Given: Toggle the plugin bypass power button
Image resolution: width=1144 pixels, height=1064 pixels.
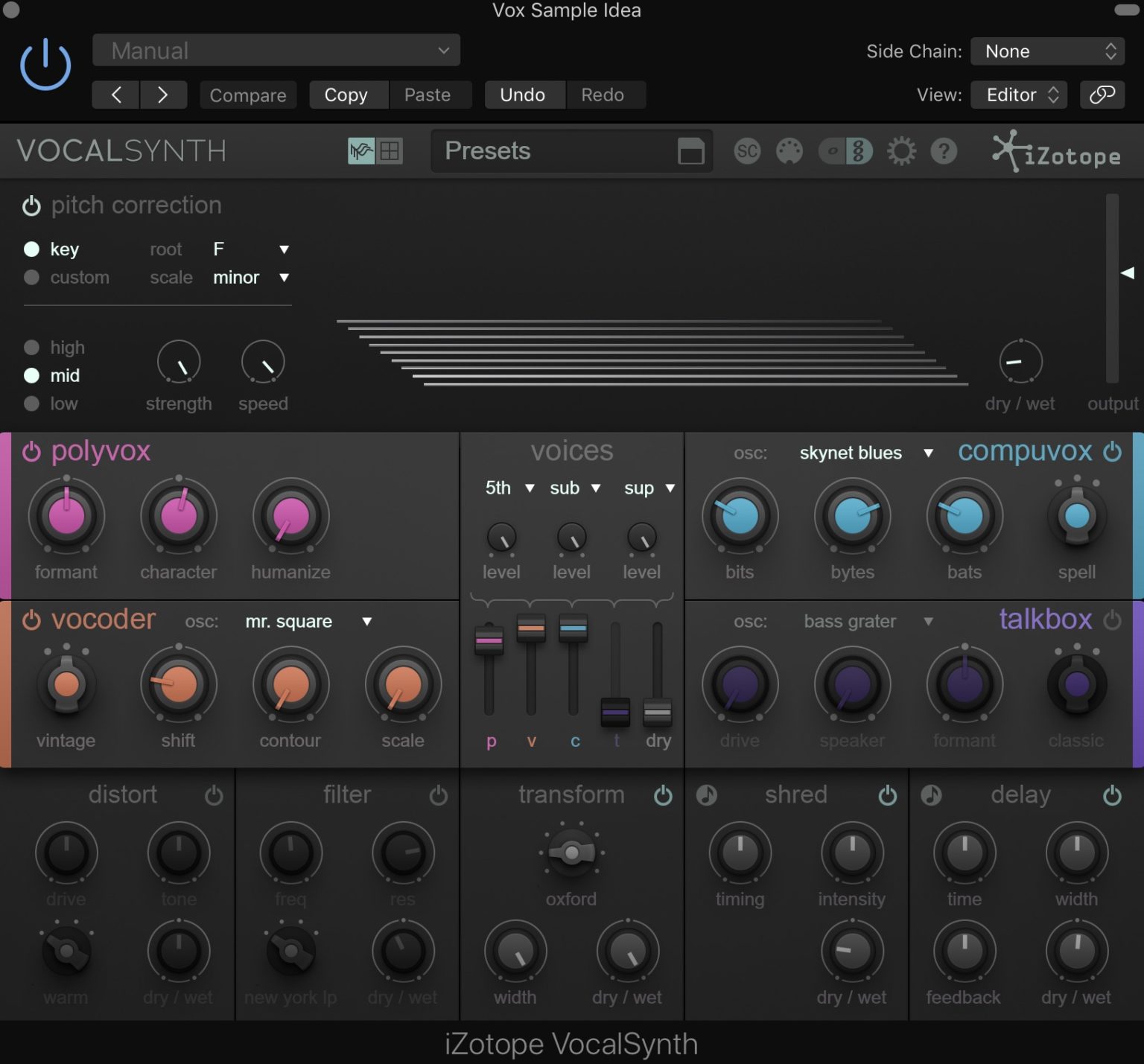Looking at the screenshot, I should (x=45, y=65).
